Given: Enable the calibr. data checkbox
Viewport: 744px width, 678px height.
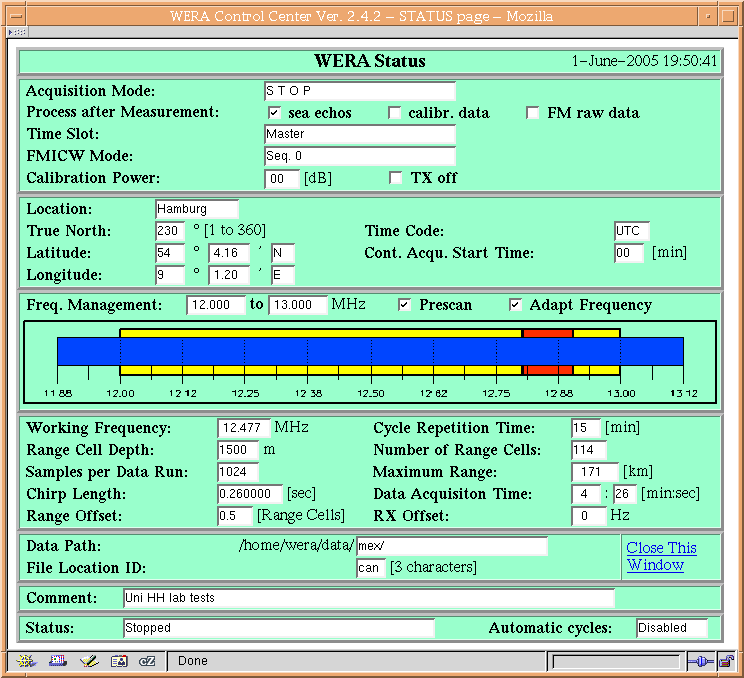Looking at the screenshot, I should tap(394, 113).
